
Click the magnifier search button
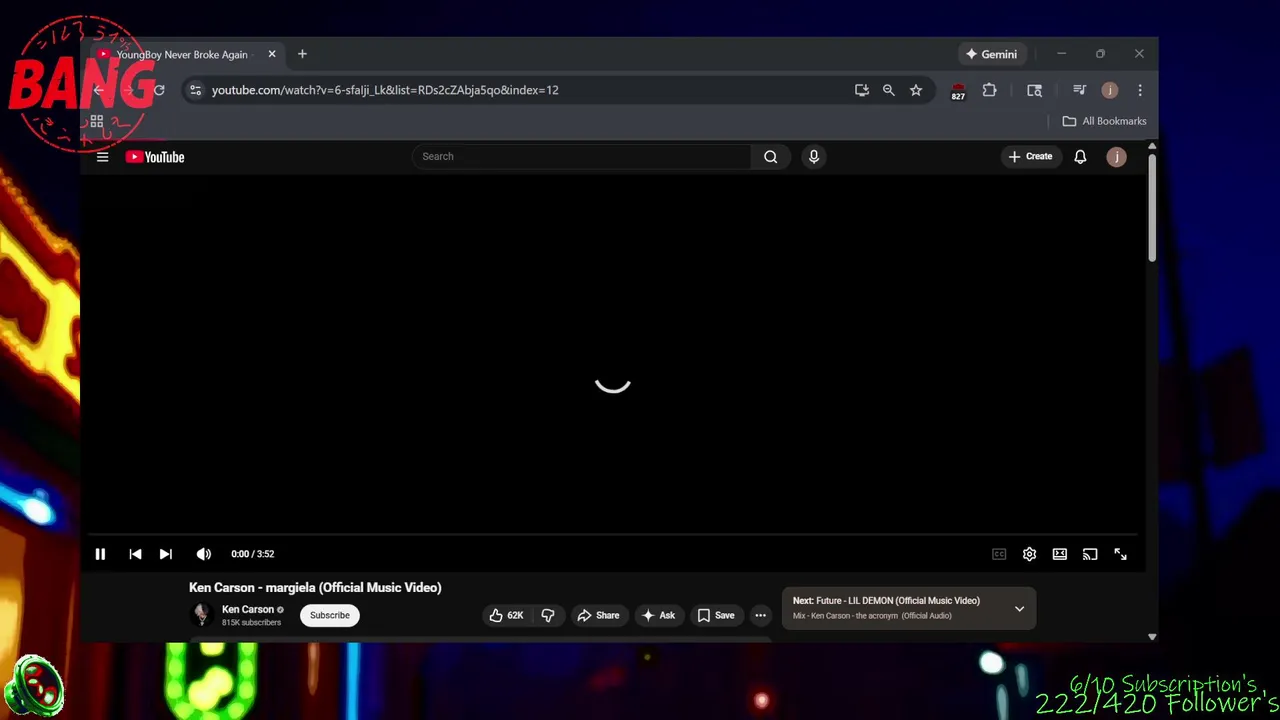[771, 156]
